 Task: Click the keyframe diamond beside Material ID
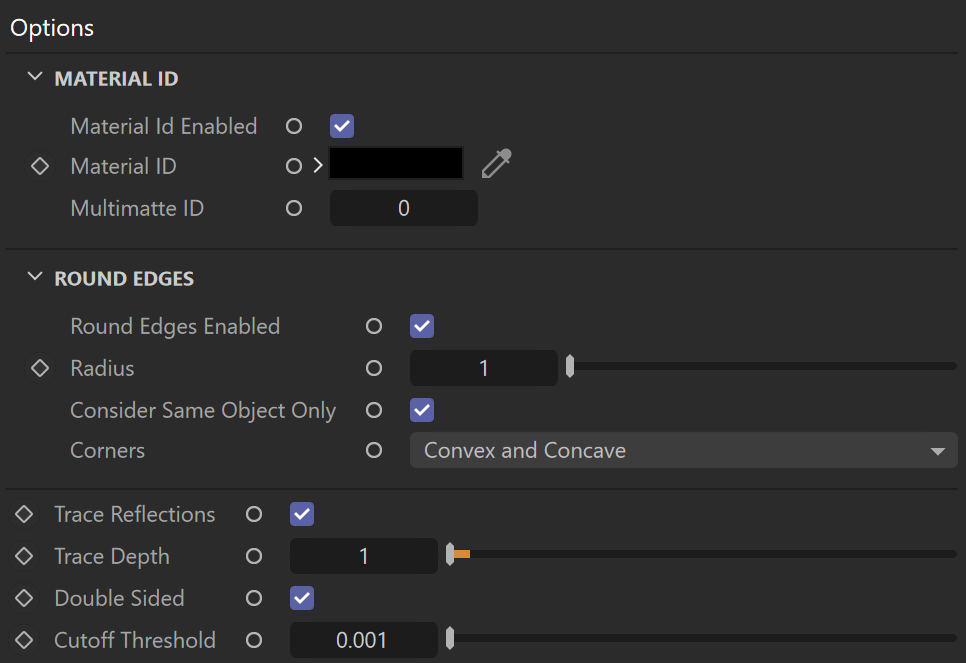(40, 166)
